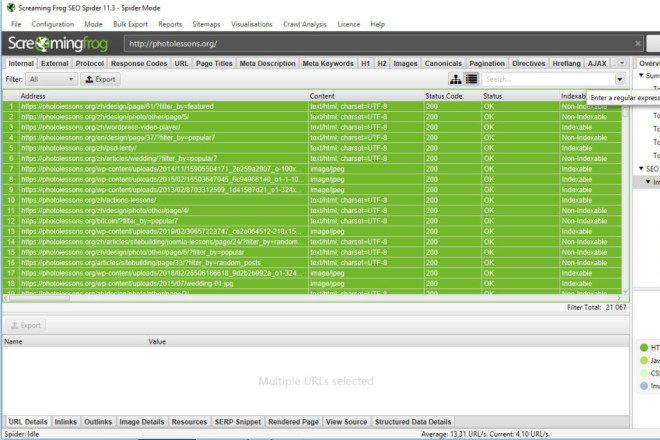The width and height of the screenshot is (660, 440).
Task: Open the Rendered Page bottom tab
Action: click(x=293, y=421)
